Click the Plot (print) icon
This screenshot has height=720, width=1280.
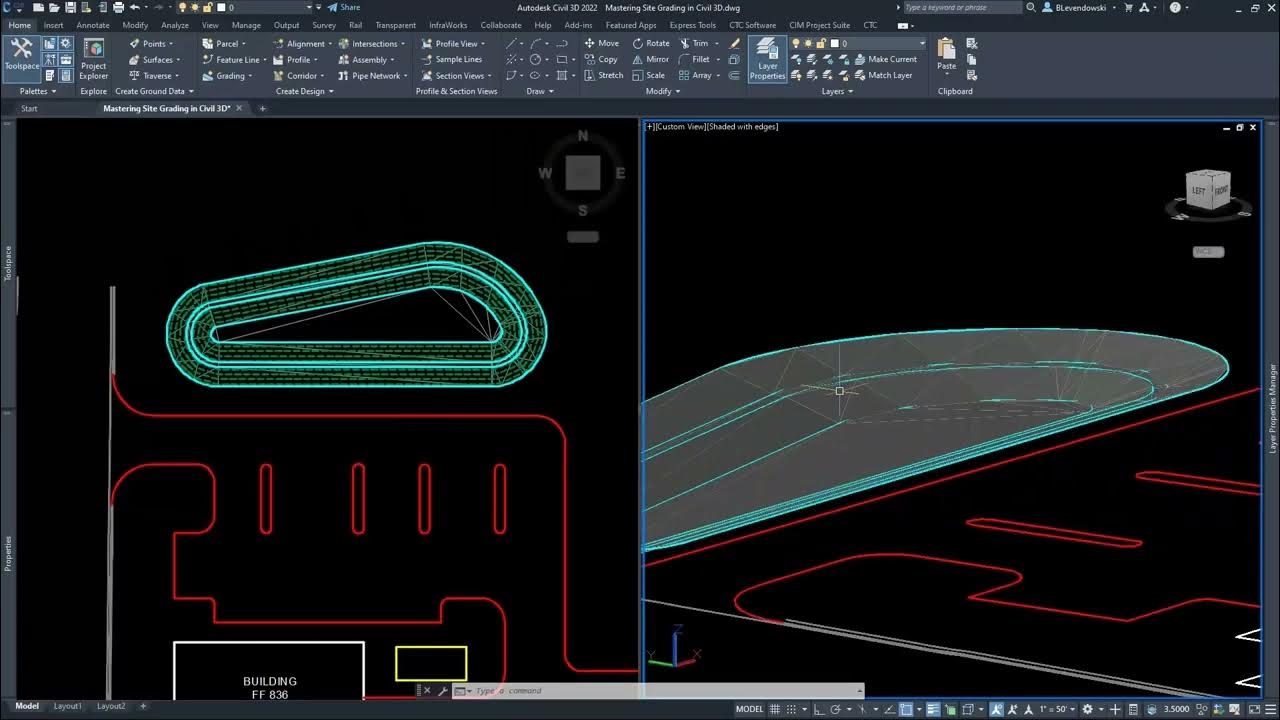click(x=118, y=7)
